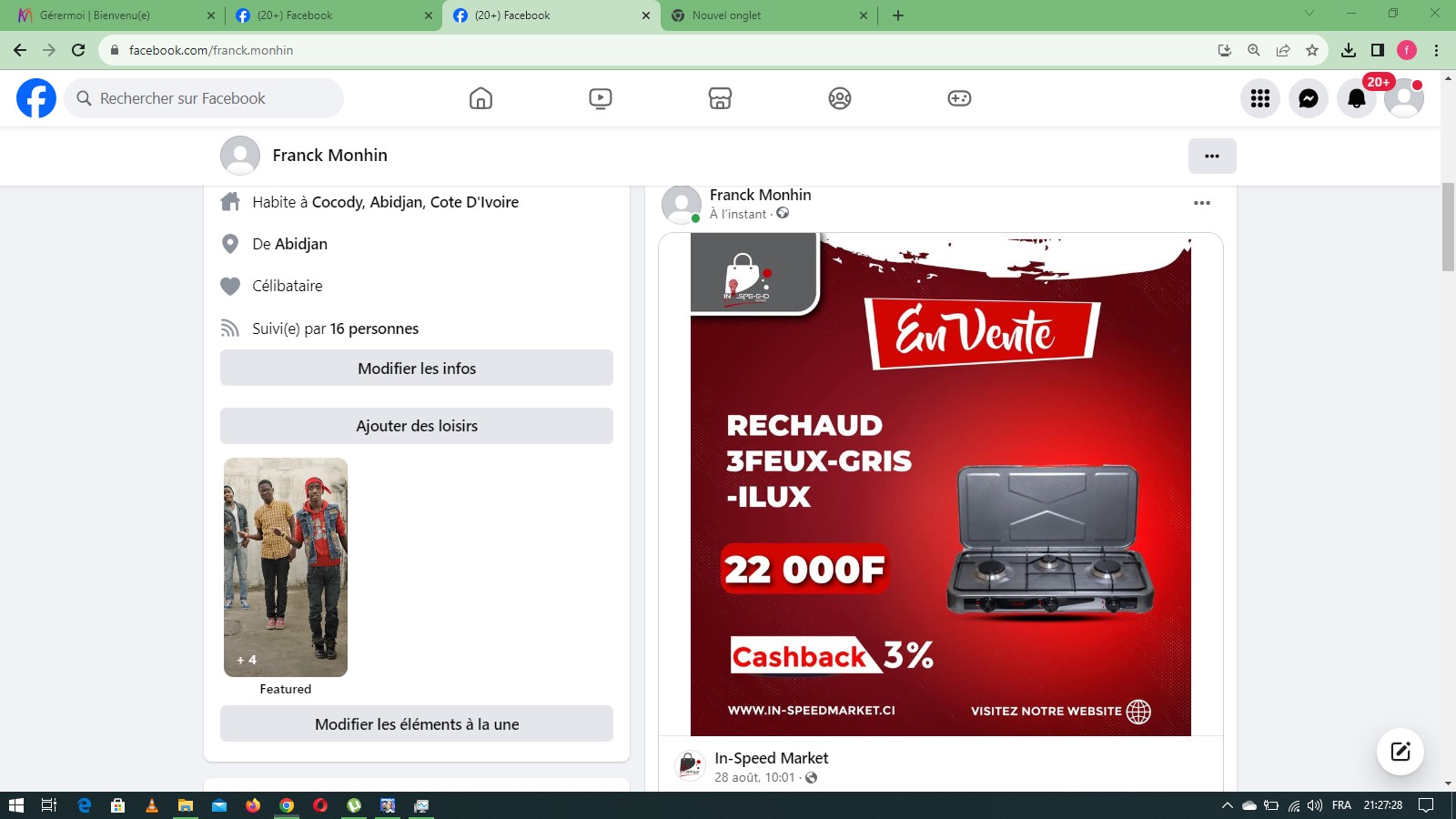Expand the post's three-dots options menu
1456x819 pixels.
click(x=1201, y=203)
